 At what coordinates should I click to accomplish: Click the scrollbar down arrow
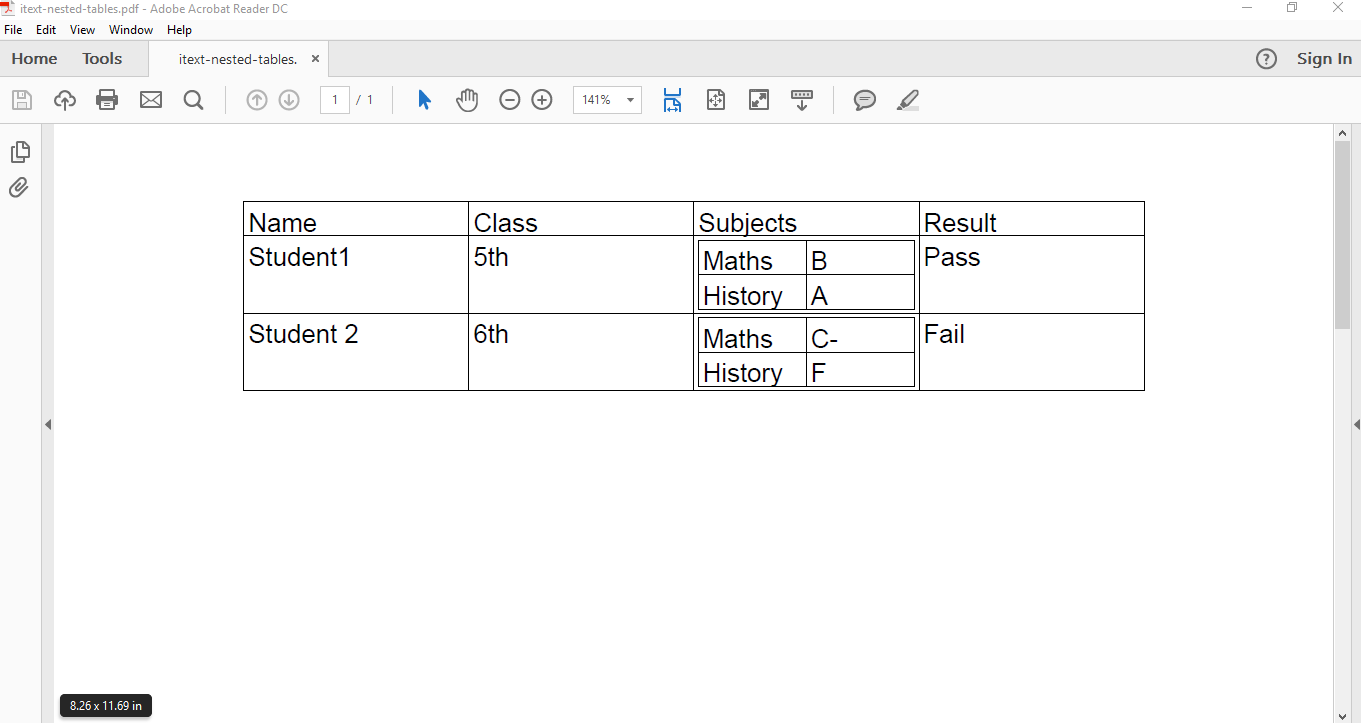point(1343,715)
